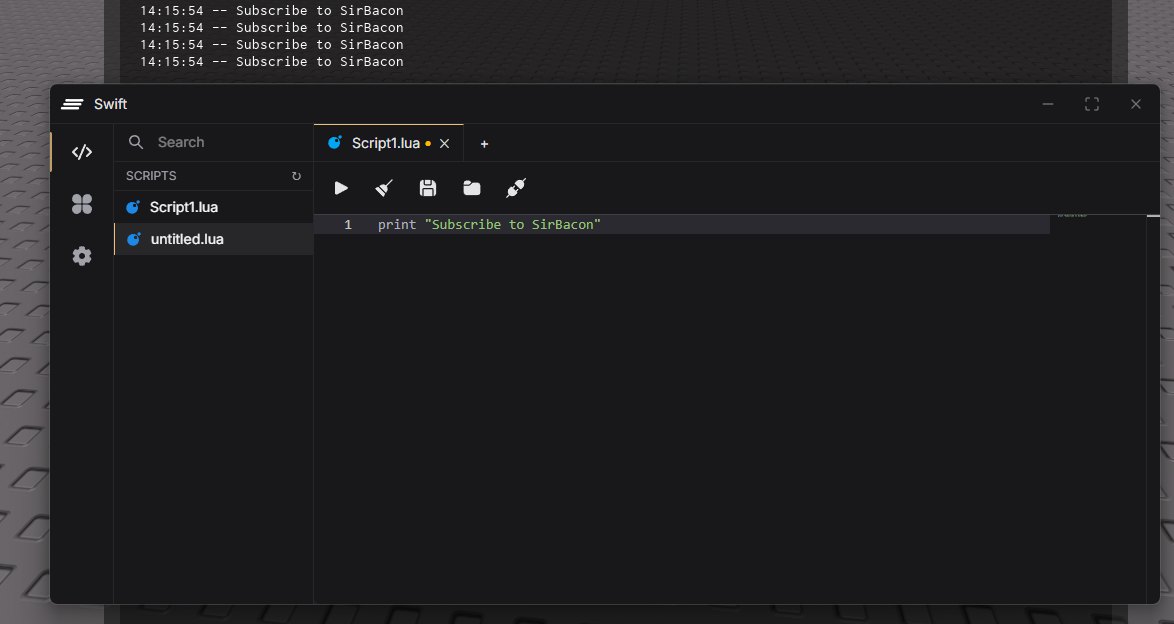Open the code editor sidebar view
Image resolution: width=1174 pixels, height=624 pixels.
[x=82, y=152]
